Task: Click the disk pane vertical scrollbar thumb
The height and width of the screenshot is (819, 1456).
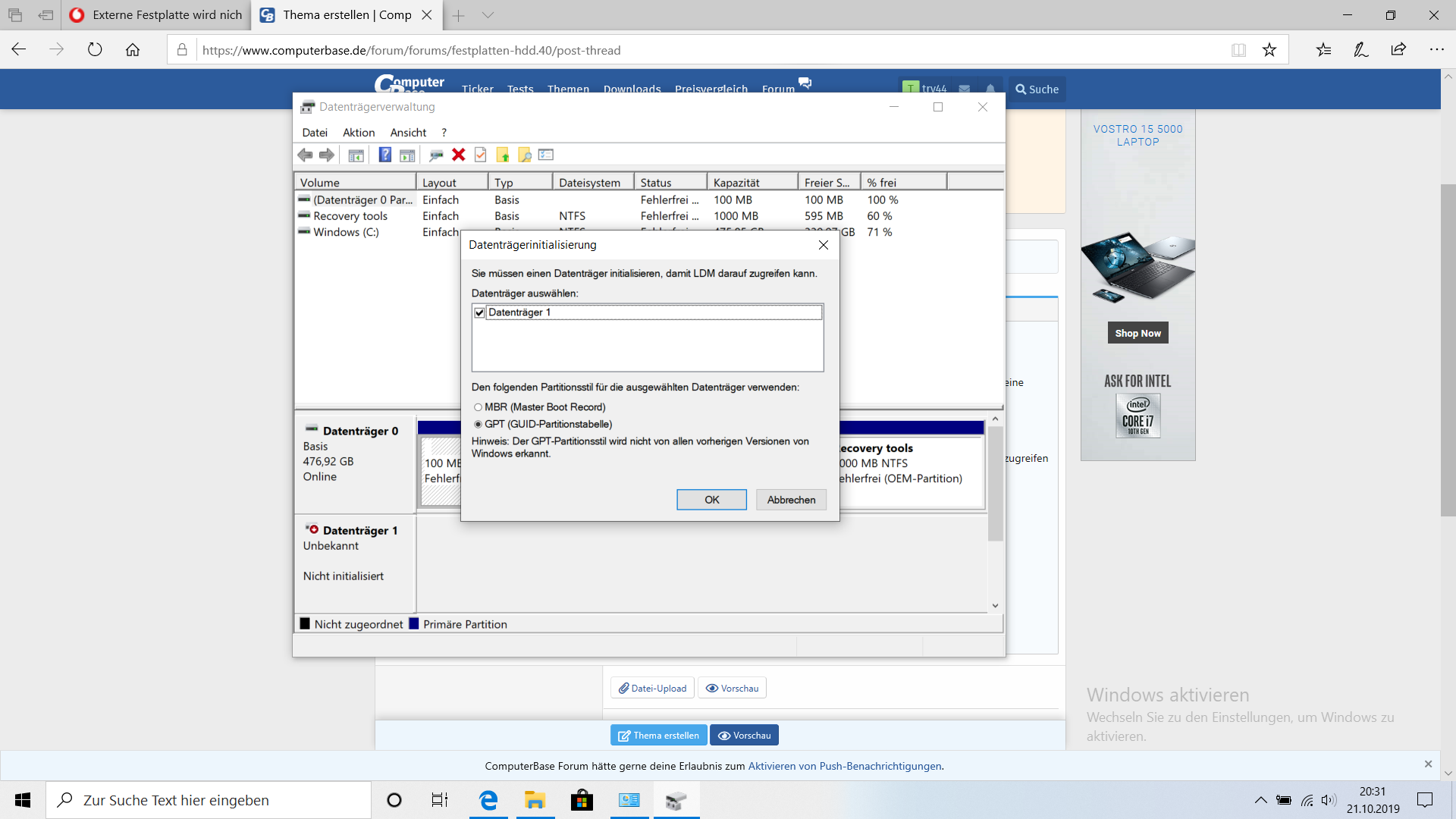Action: (995, 482)
